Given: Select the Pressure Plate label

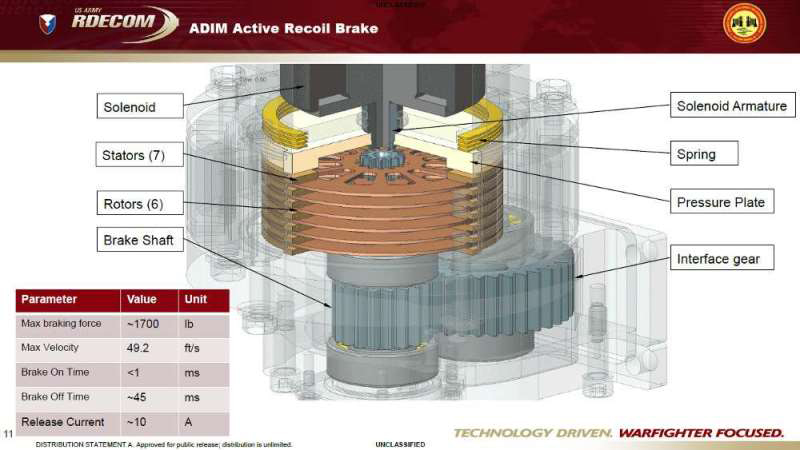Looking at the screenshot, I should (721, 202).
